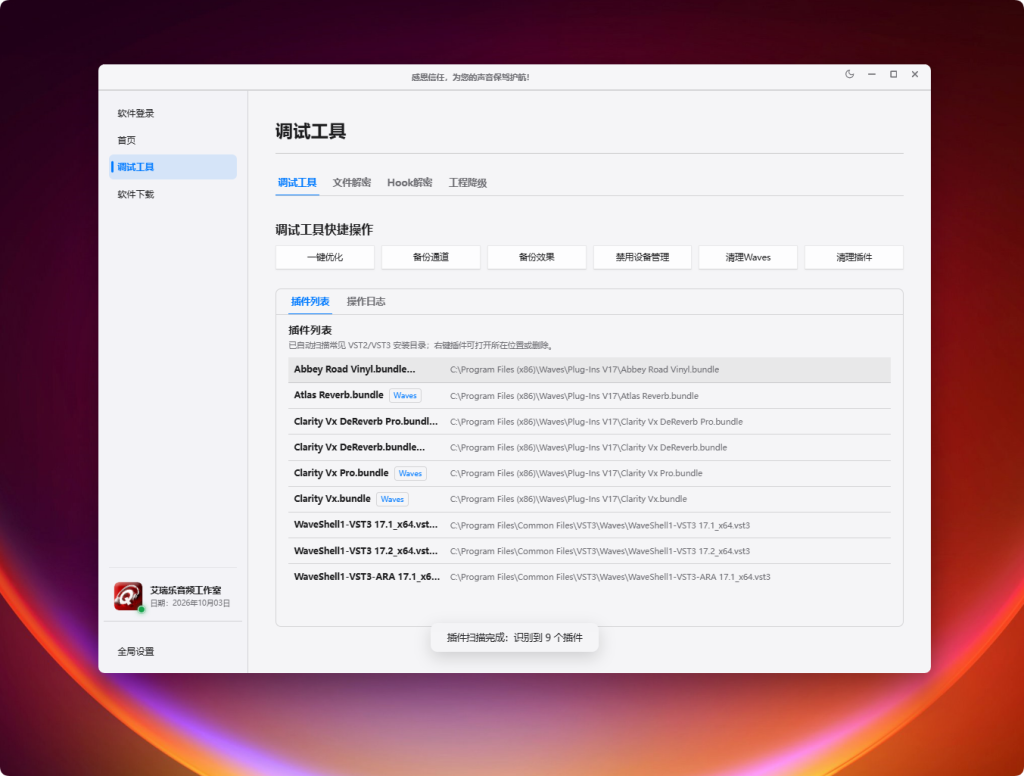Select the Clarity Vx DeReverb.bundle... plugin name

pyautogui.click(x=359, y=447)
